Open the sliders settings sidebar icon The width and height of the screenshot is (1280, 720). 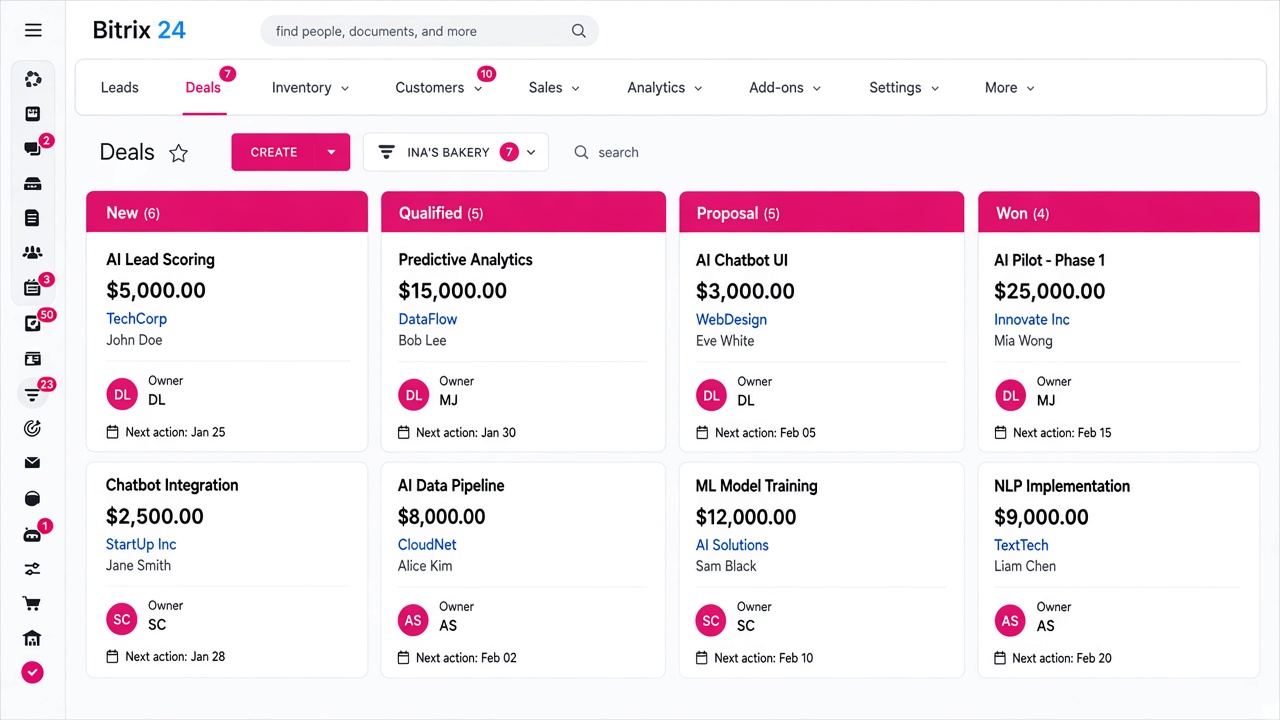(33, 569)
